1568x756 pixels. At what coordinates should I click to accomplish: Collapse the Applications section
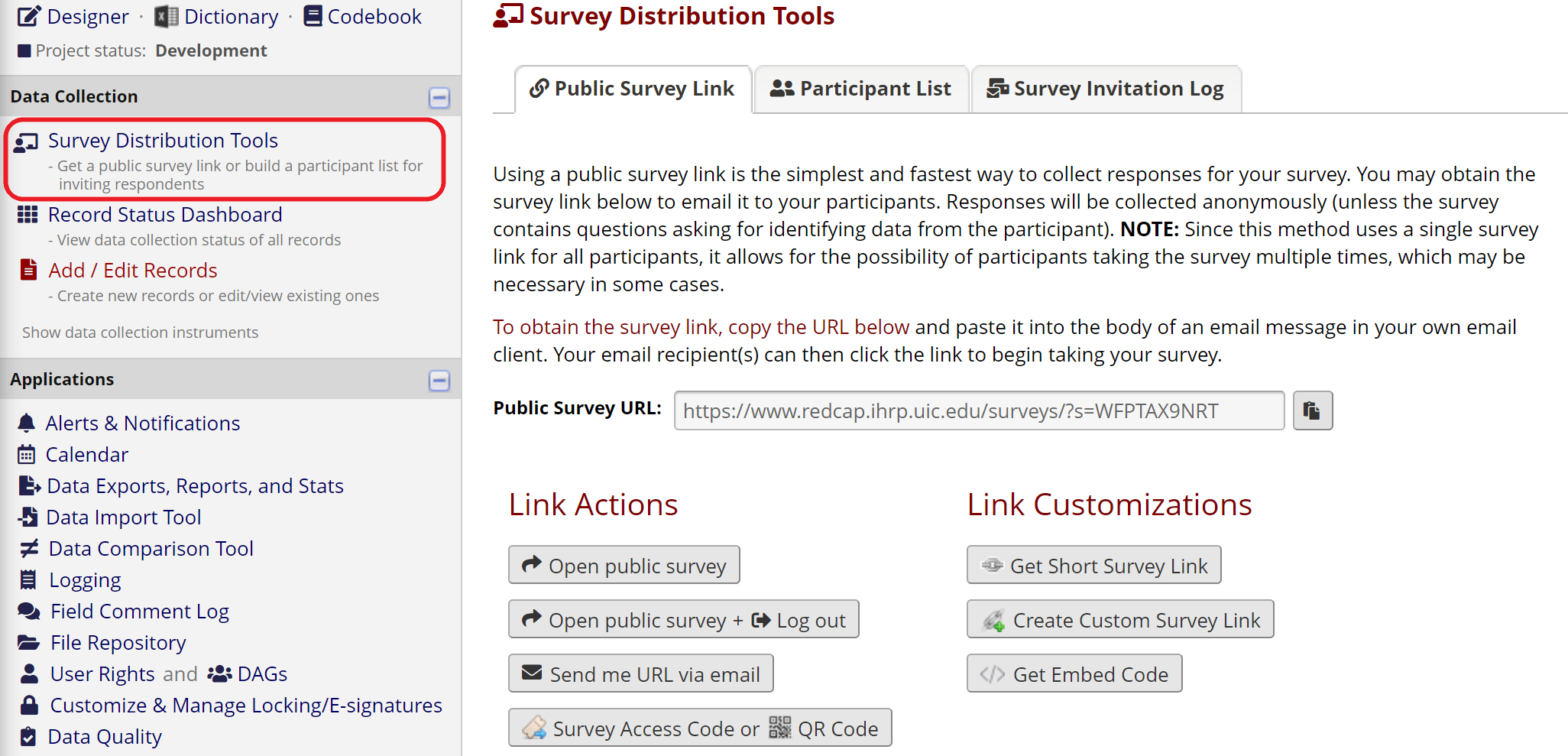(x=439, y=380)
